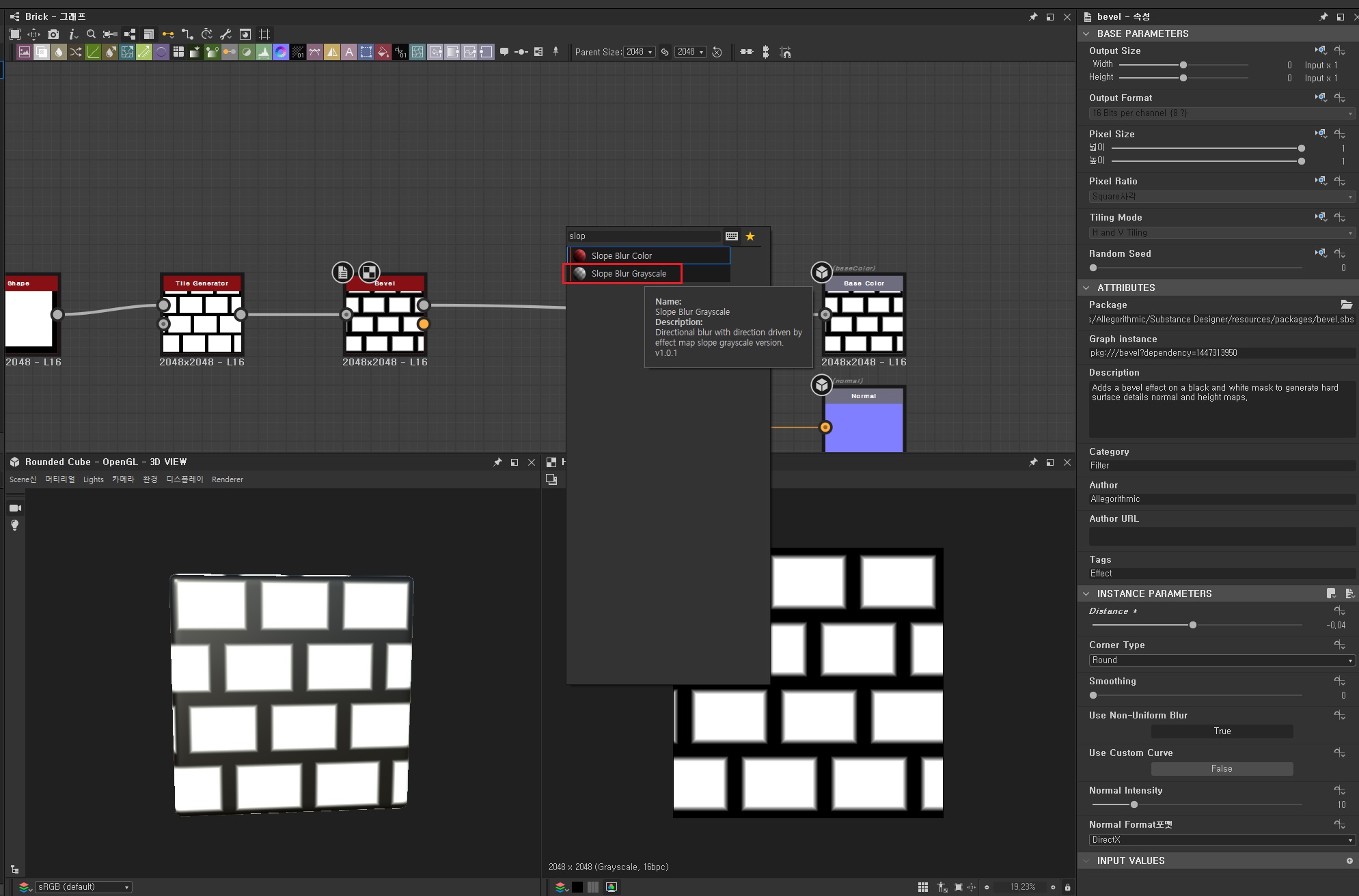Screen dimensions: 1359x896
Task: Select Slope Blur Color from search results
Action: (622, 256)
